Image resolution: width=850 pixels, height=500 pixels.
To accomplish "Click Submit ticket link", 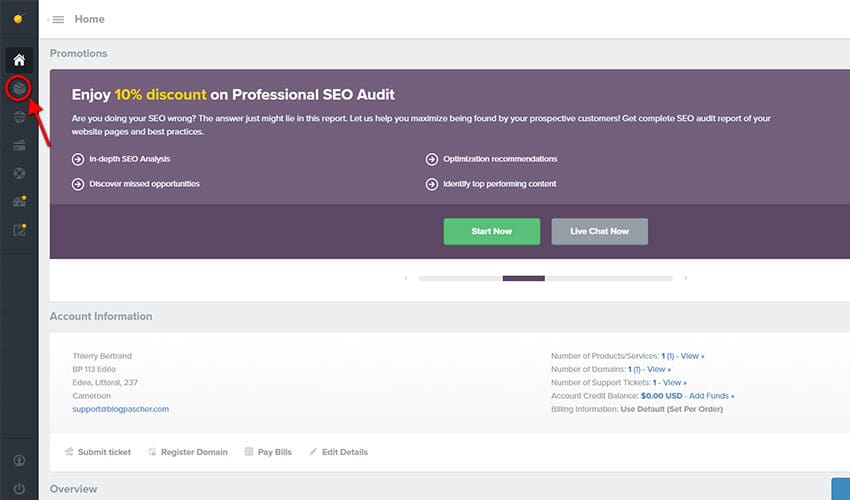I will [104, 452].
